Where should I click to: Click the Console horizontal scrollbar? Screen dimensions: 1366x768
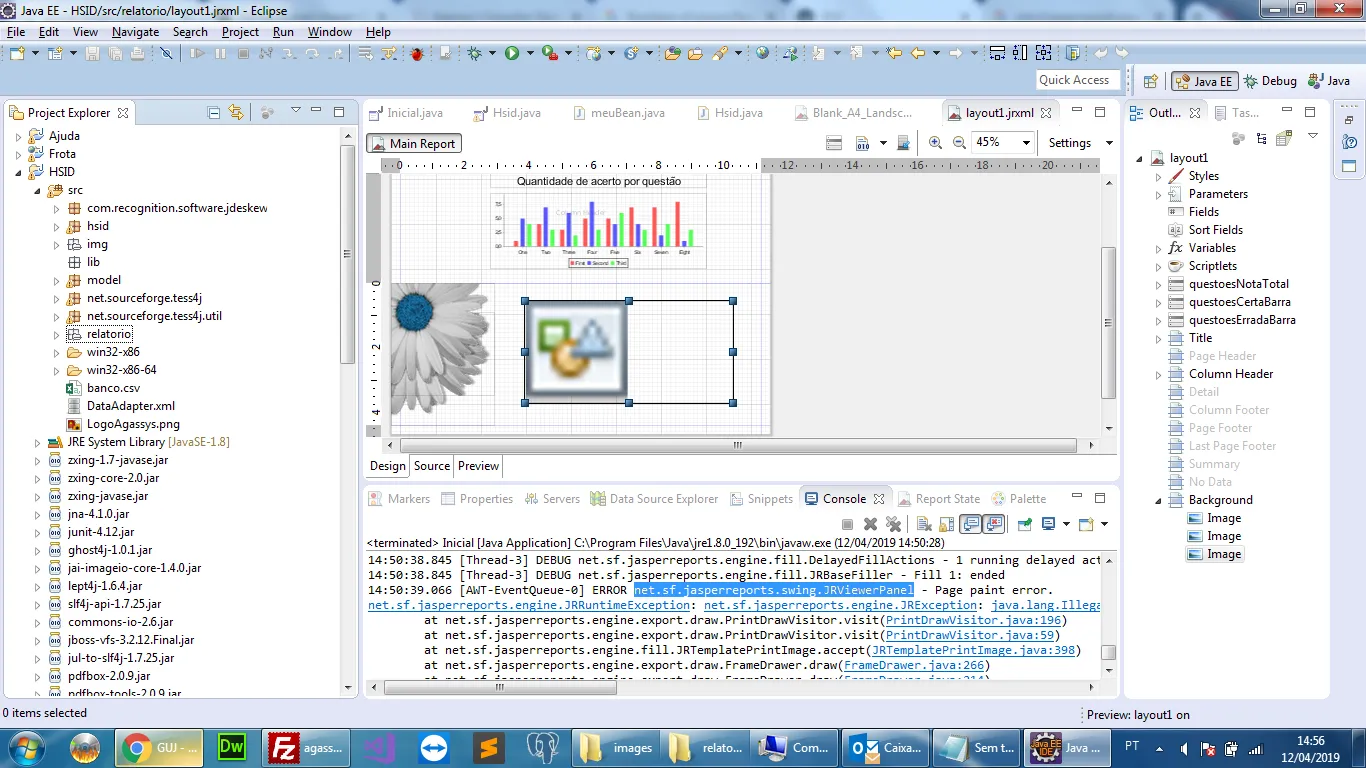click(500, 687)
